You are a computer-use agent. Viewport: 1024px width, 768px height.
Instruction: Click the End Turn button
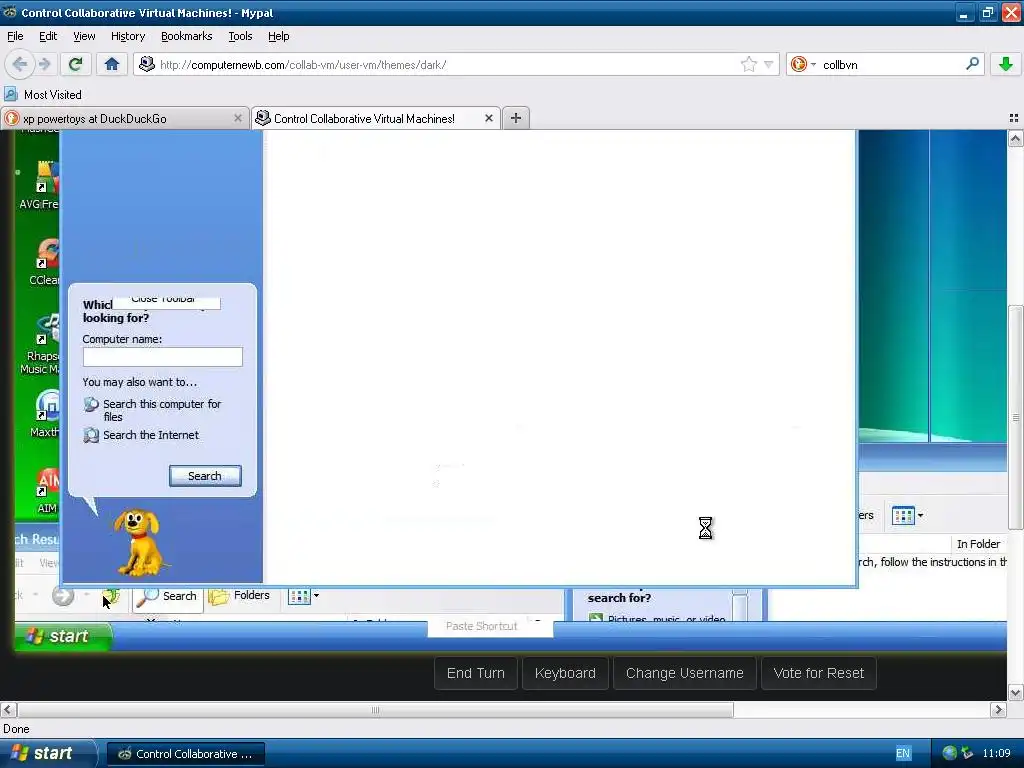(475, 673)
